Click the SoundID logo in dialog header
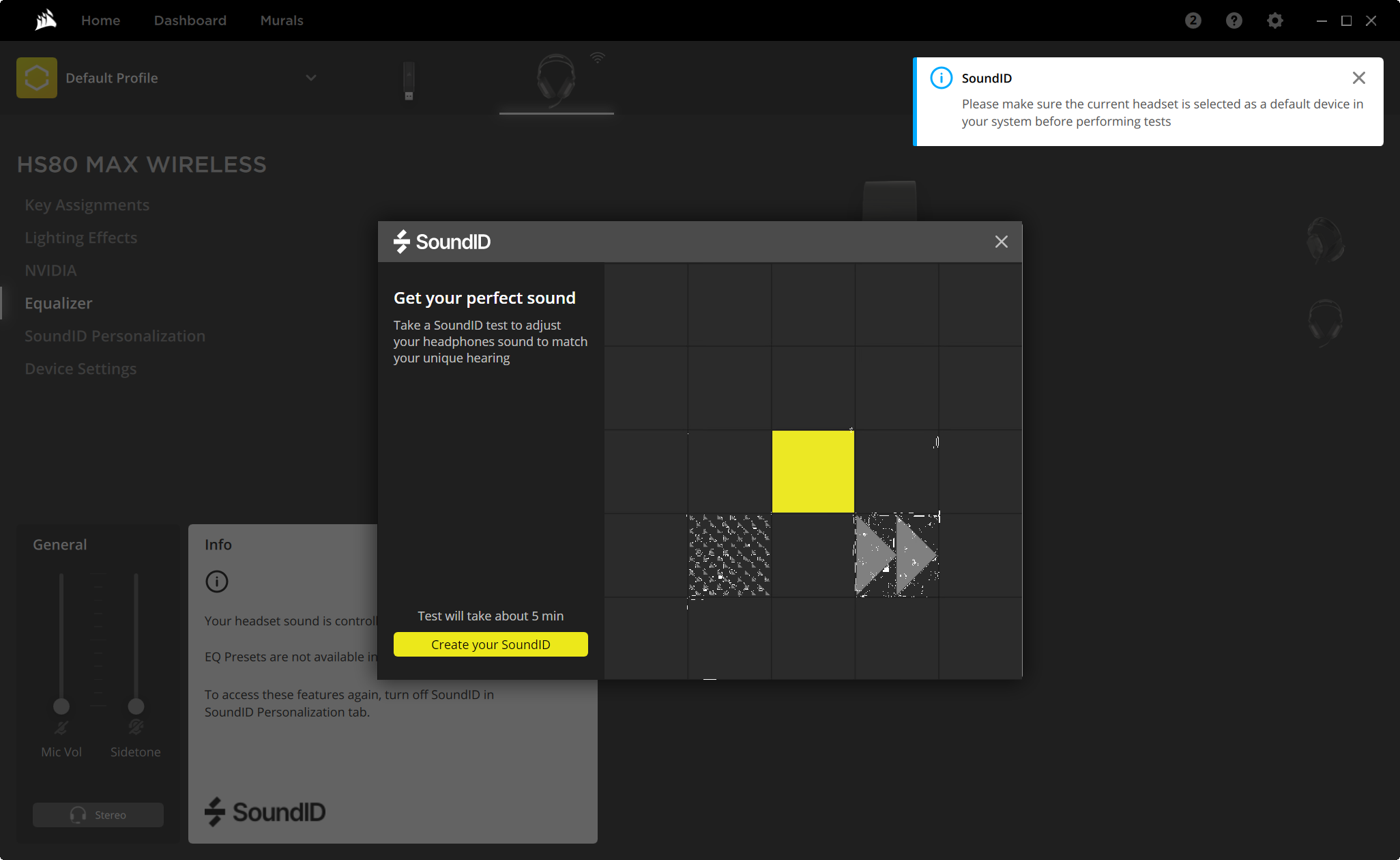This screenshot has width=1400, height=860. pyautogui.click(x=442, y=242)
